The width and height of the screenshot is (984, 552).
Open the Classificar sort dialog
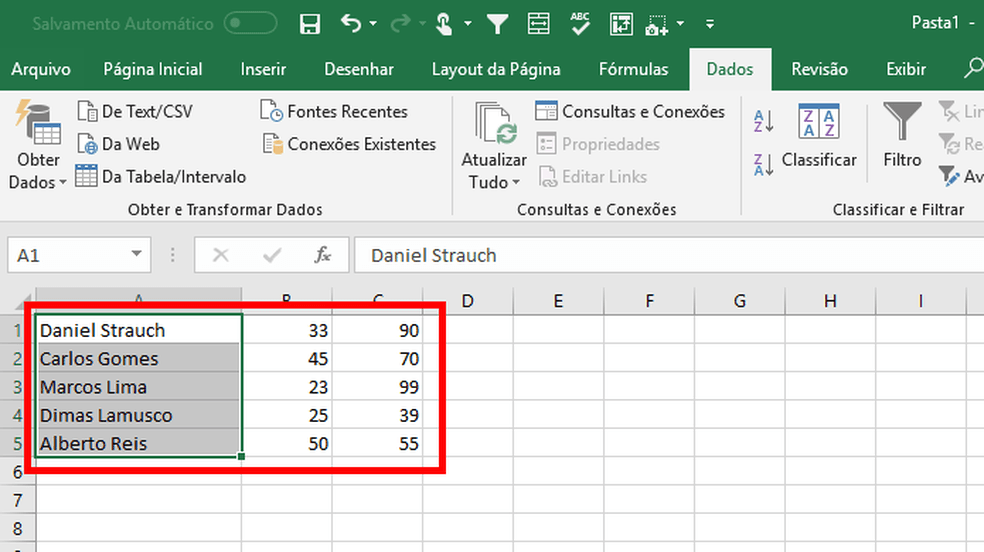click(819, 138)
